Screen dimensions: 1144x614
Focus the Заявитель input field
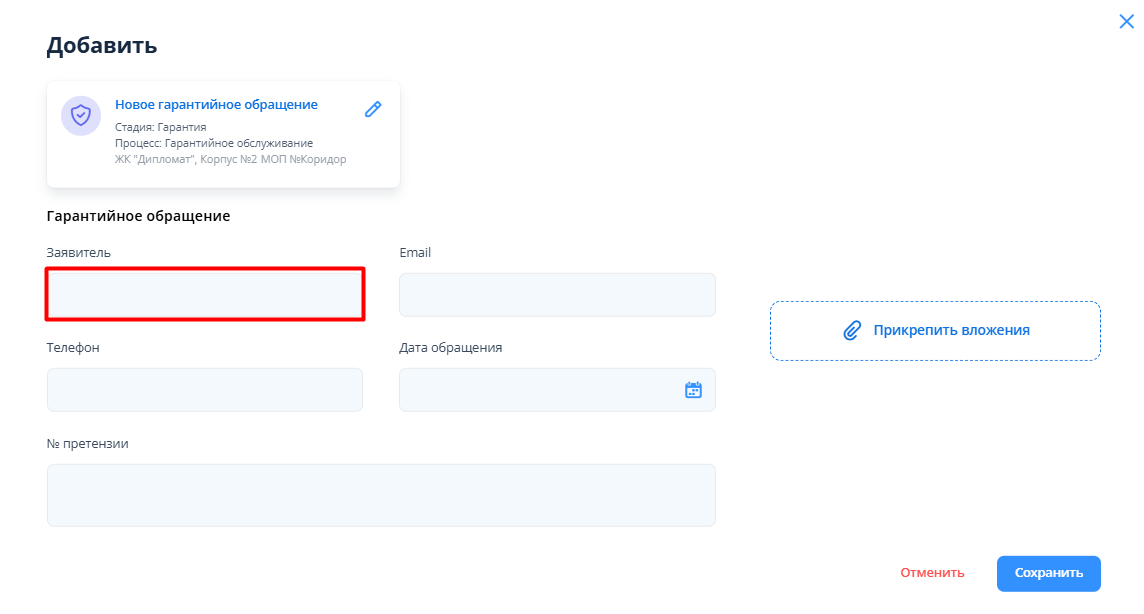pos(205,294)
